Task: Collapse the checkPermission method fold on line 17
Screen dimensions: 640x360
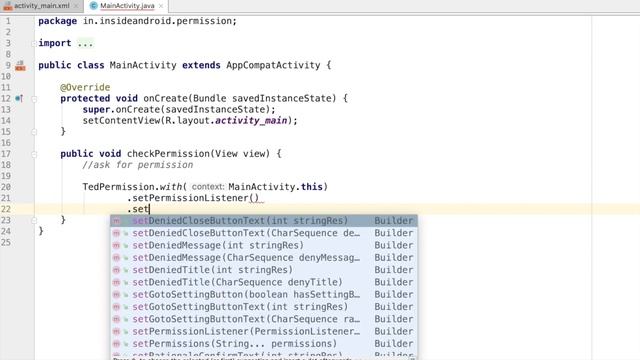Action: click(34, 154)
